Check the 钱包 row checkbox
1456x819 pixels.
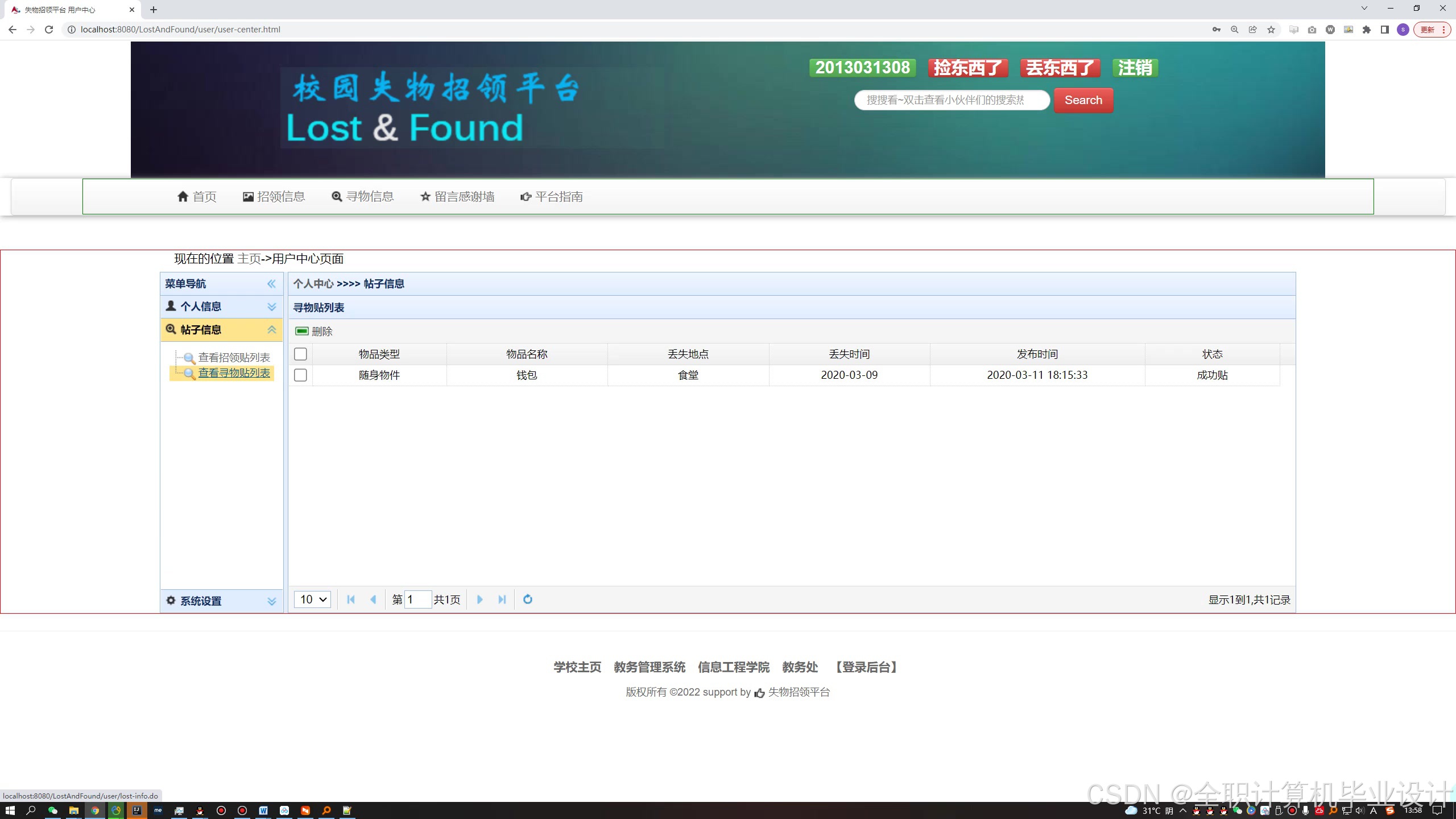pos(300,375)
